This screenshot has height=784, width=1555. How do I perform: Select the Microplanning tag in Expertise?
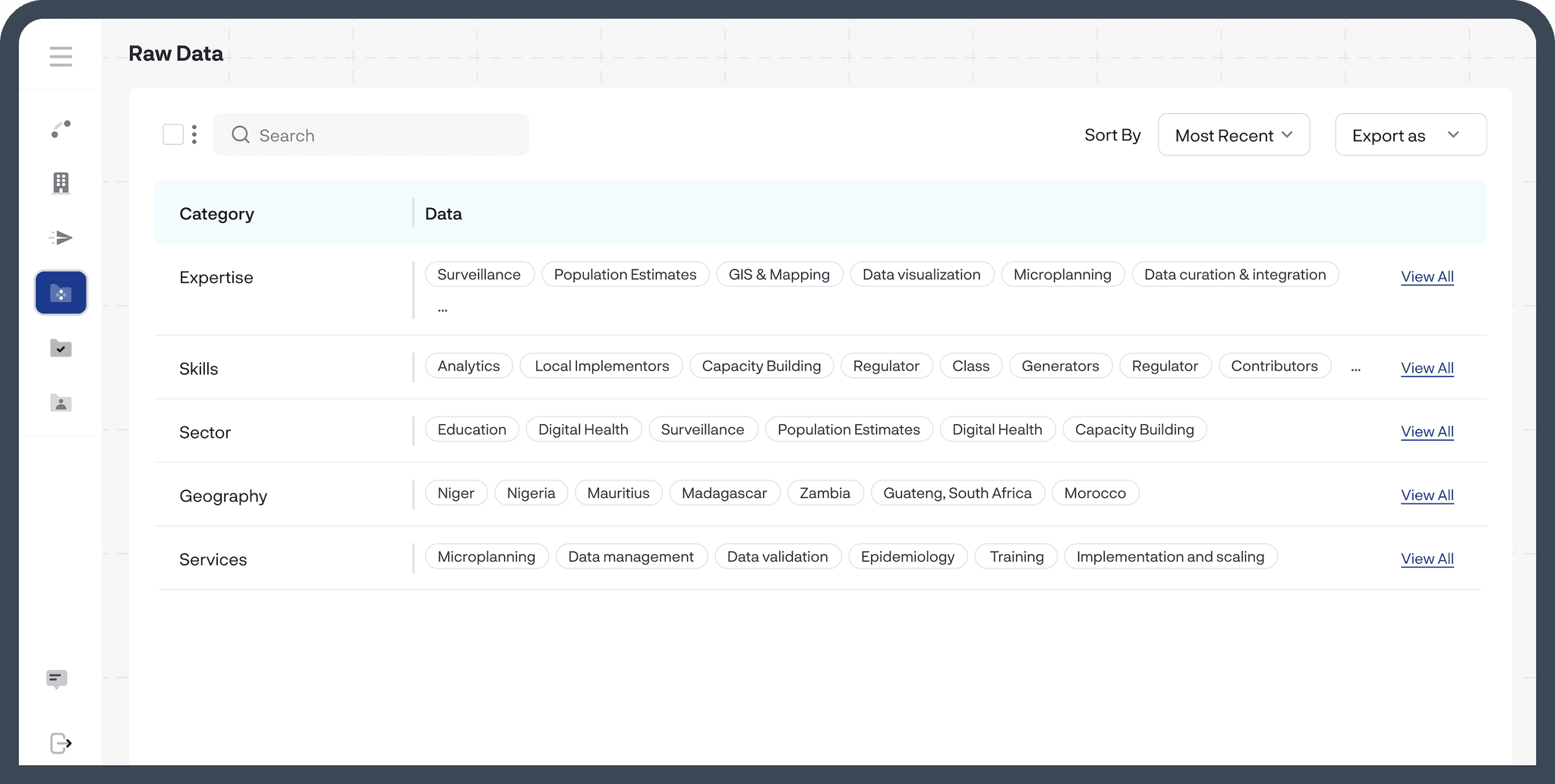click(1063, 275)
